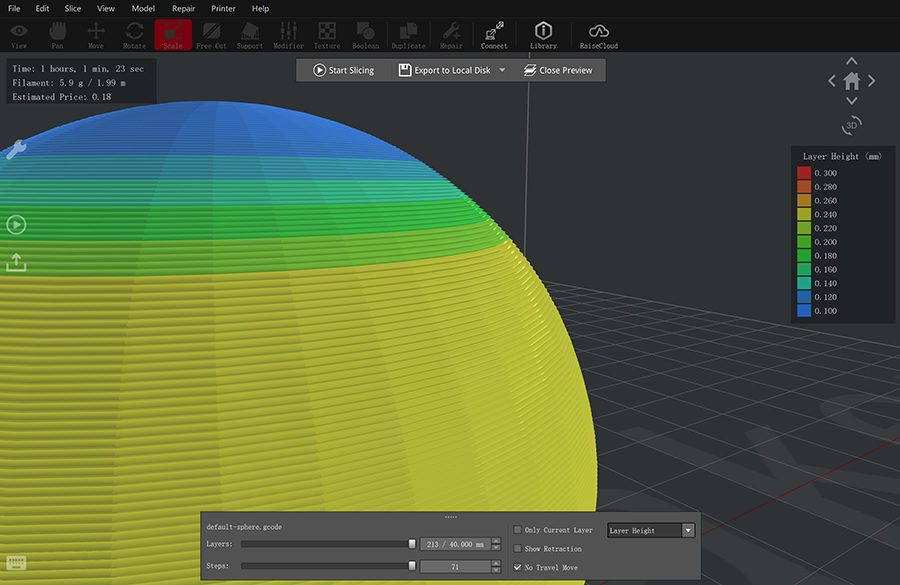
Task: Duplicate the model via toolbar icon
Action: click(x=408, y=33)
